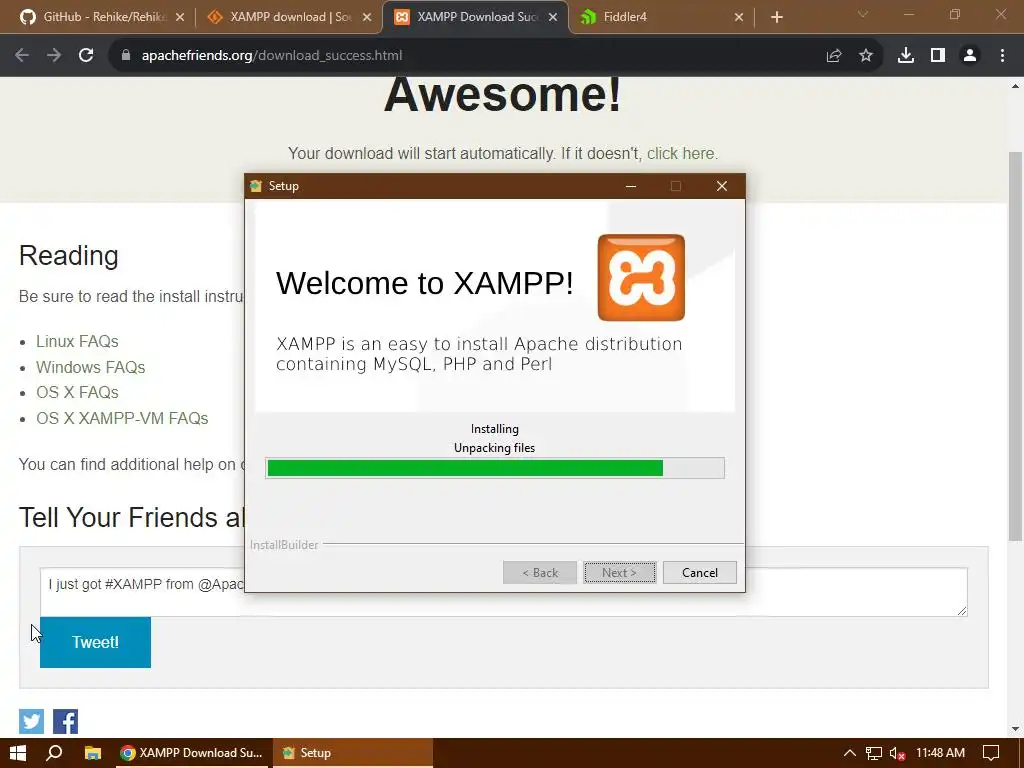Reload the apachefriends page
This screenshot has width=1024, height=768.
[86, 56]
